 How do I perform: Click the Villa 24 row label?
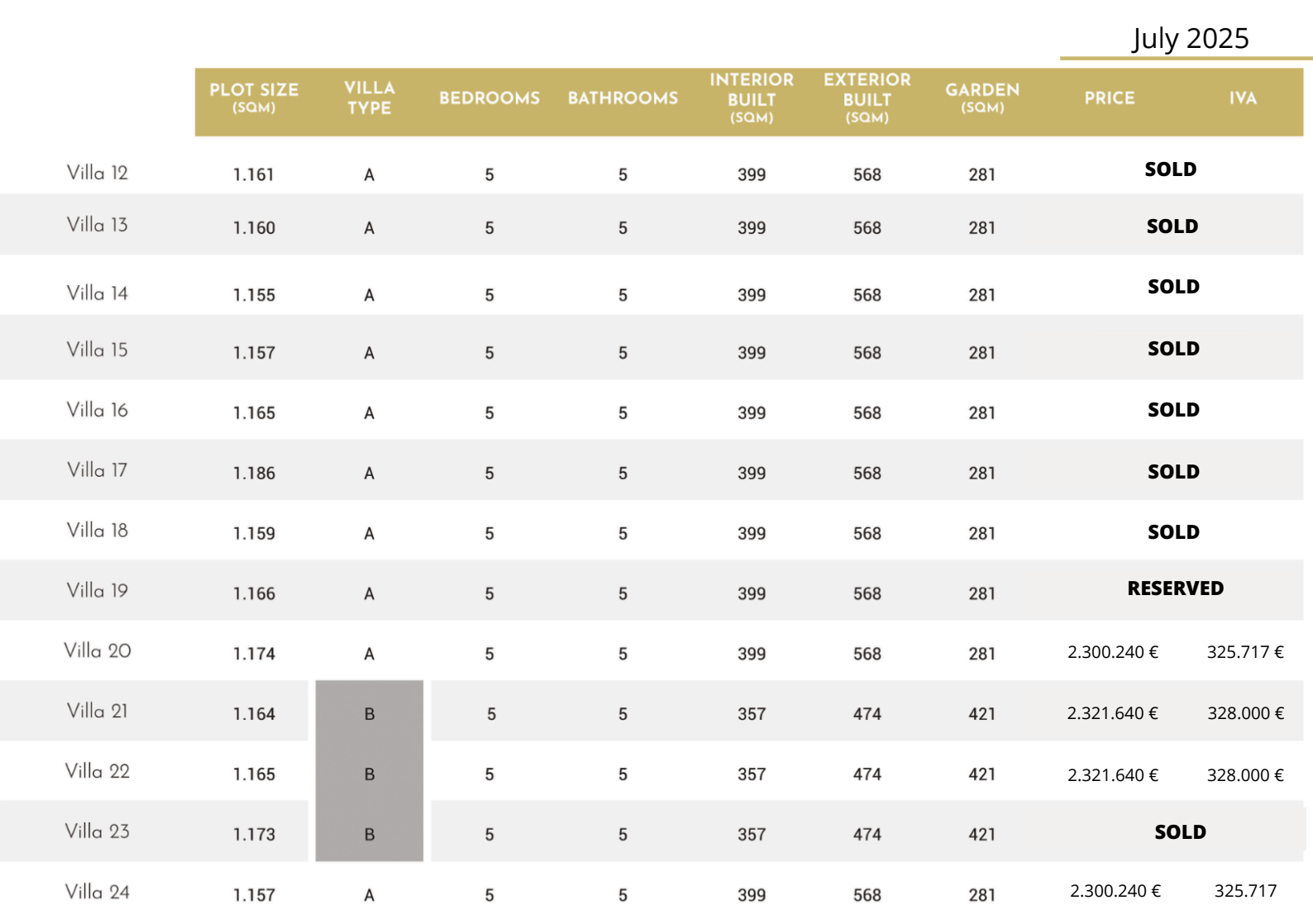coord(98,892)
